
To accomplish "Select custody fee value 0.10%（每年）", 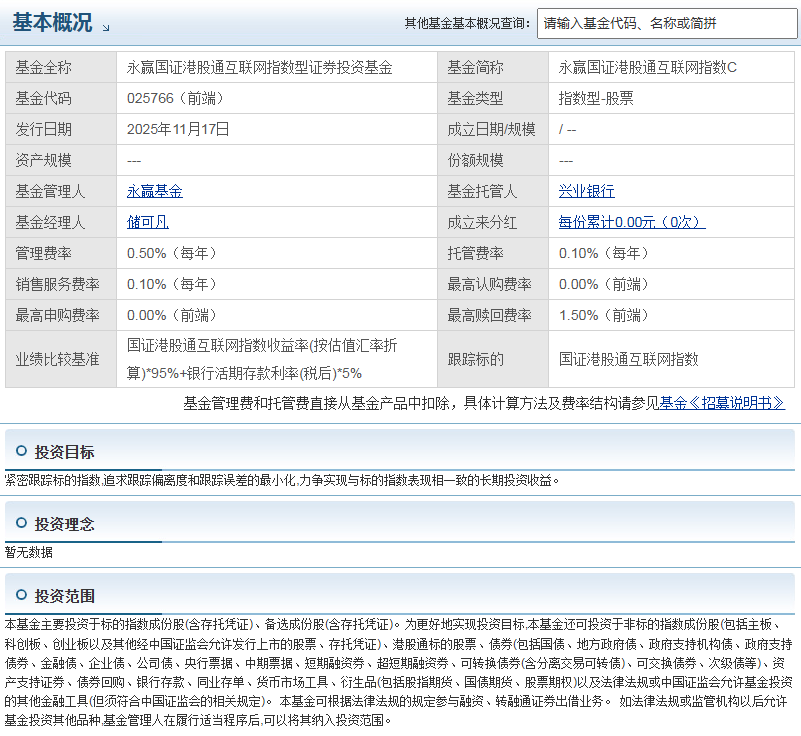I will pos(604,253).
